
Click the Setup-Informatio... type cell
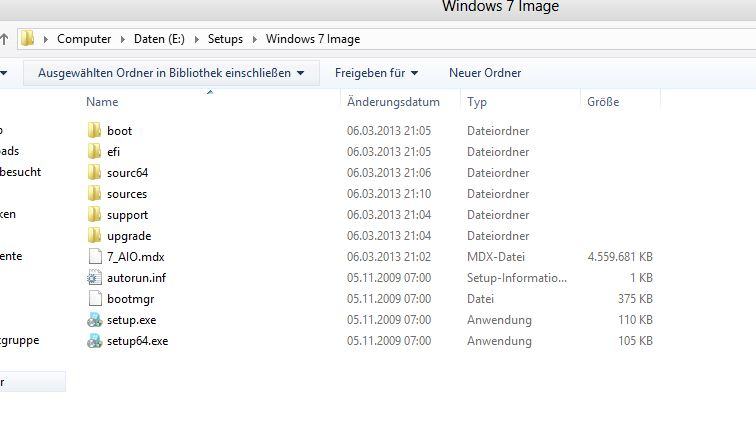click(517, 278)
